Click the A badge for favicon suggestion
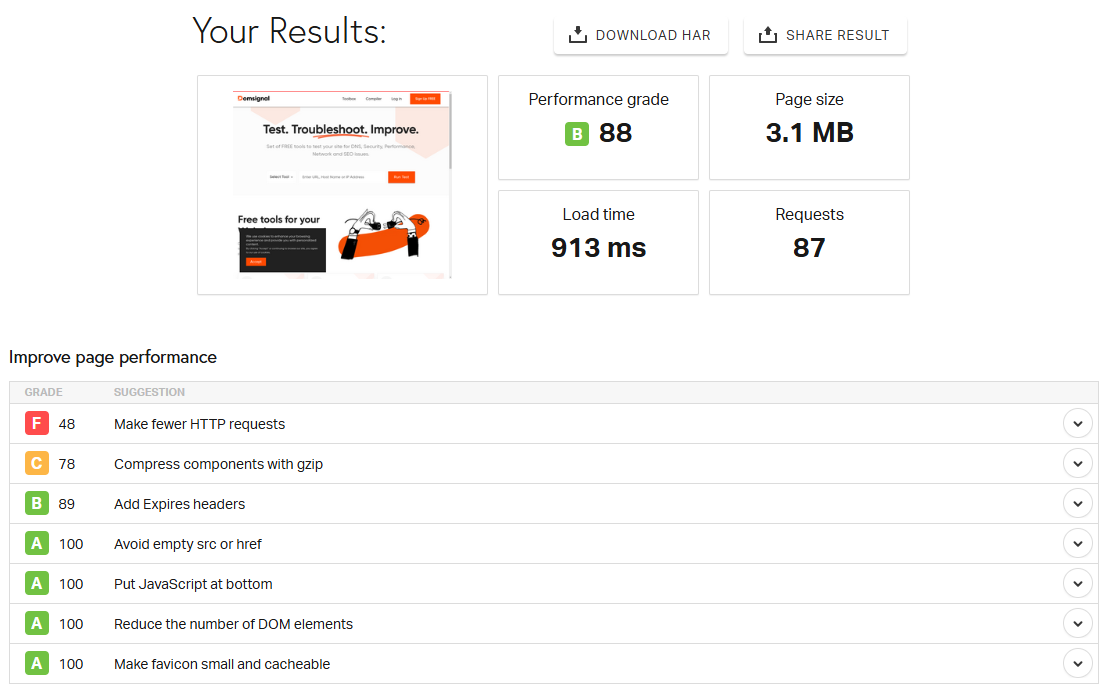This screenshot has width=1106, height=690. 37,663
